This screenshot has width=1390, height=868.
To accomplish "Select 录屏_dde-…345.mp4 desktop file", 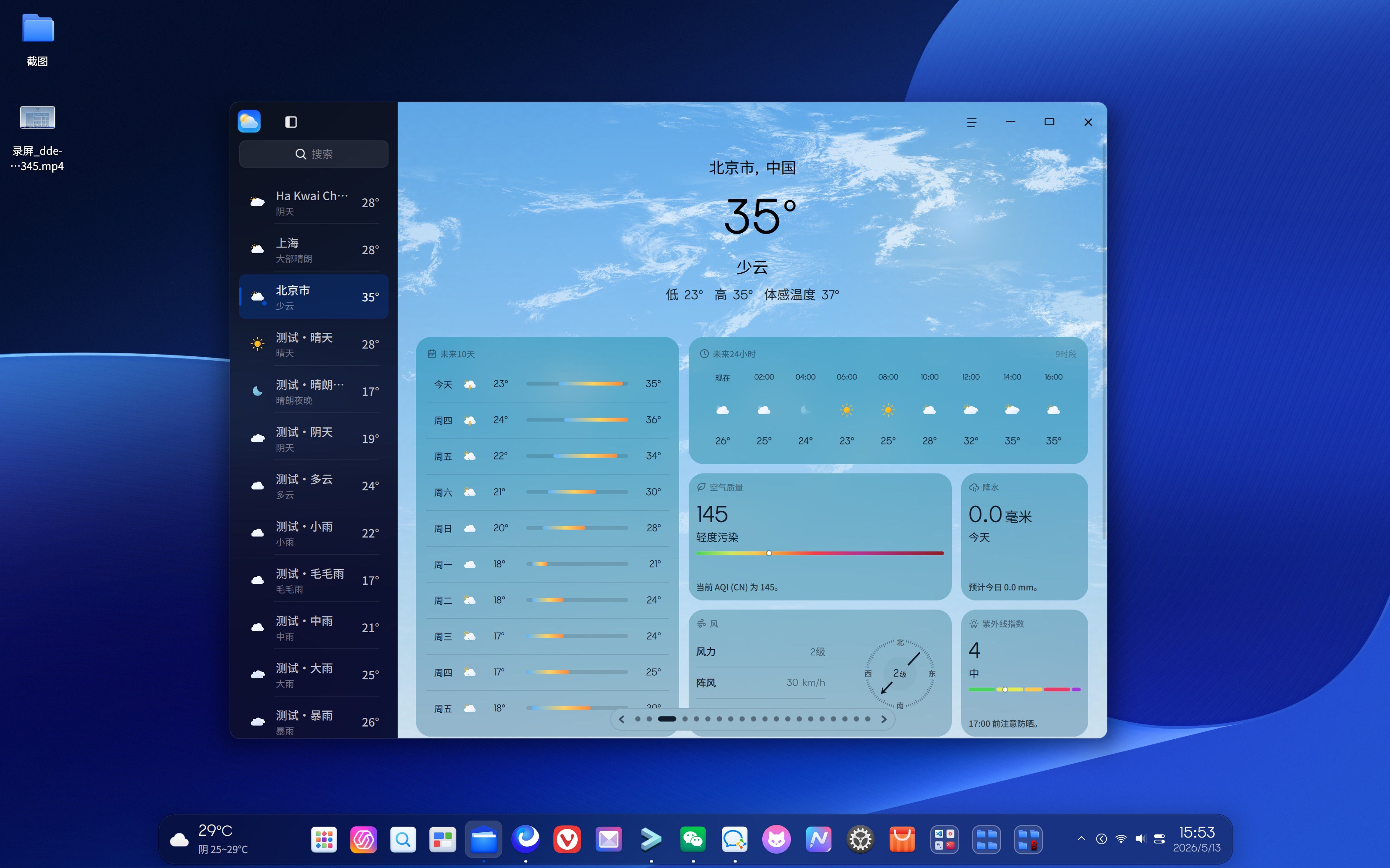I will coord(38,138).
